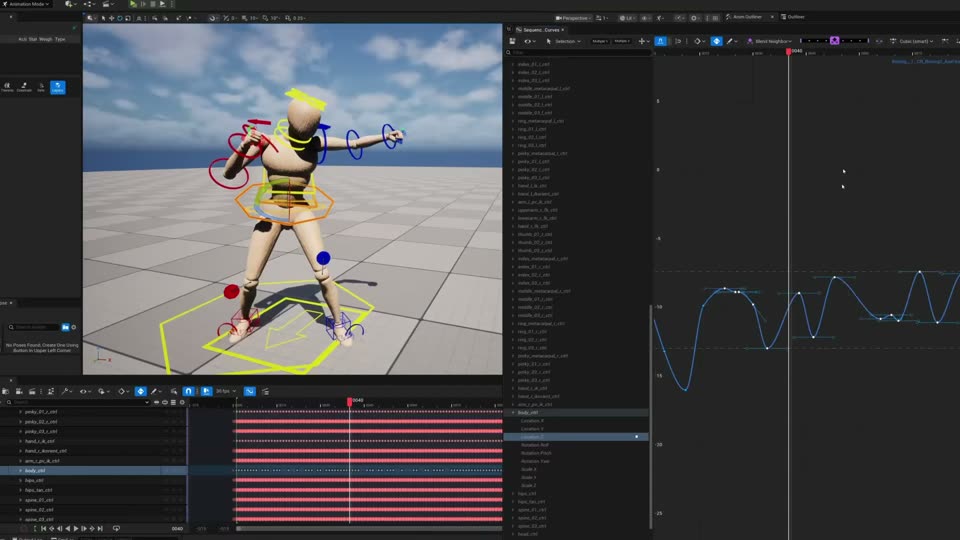Select body_ctrl in the curve editor tree
The height and width of the screenshot is (540, 960).
pos(528,413)
